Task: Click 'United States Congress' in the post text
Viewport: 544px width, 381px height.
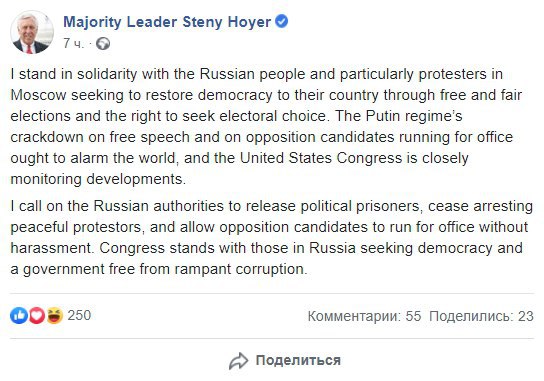Action: pyautogui.click(x=321, y=158)
